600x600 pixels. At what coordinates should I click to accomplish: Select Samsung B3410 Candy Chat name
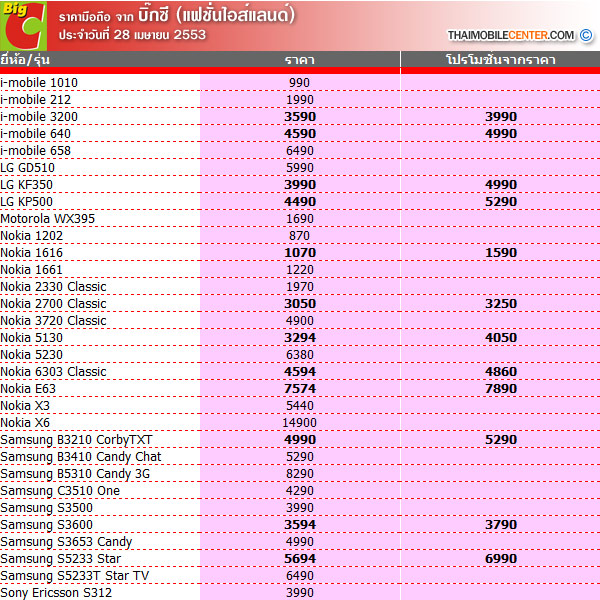coord(81,457)
